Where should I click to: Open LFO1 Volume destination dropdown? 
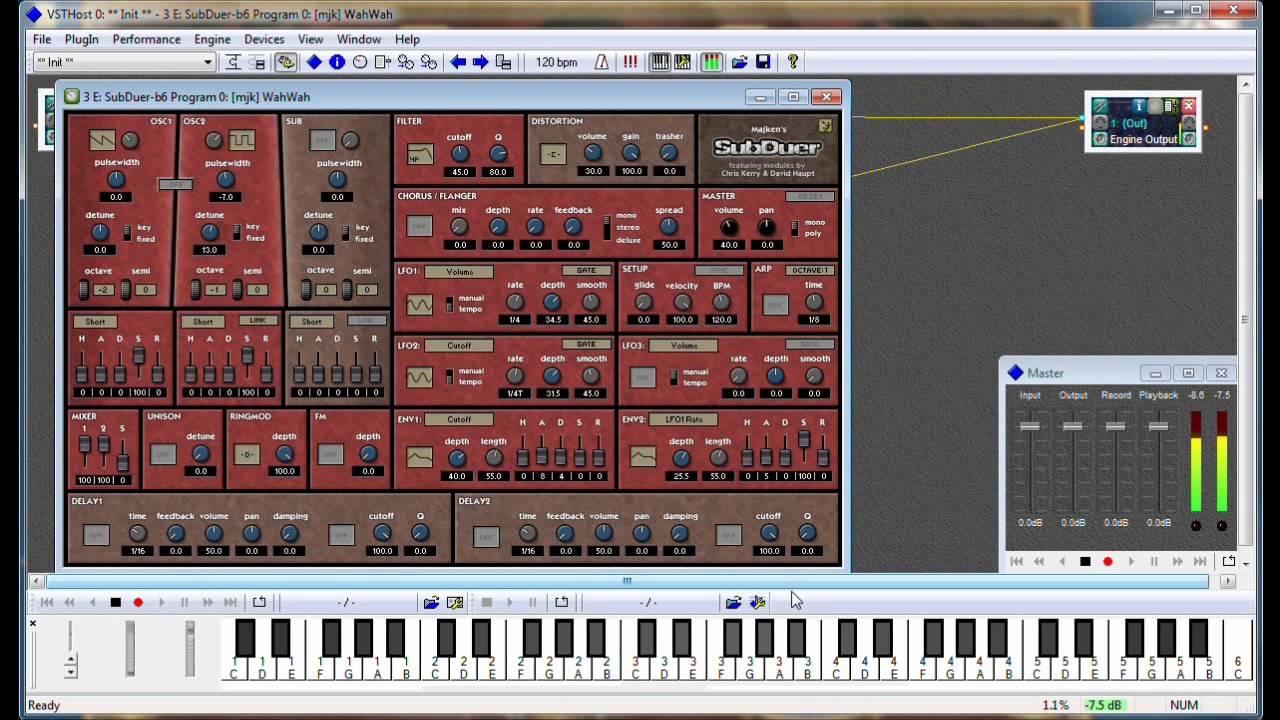coord(459,272)
